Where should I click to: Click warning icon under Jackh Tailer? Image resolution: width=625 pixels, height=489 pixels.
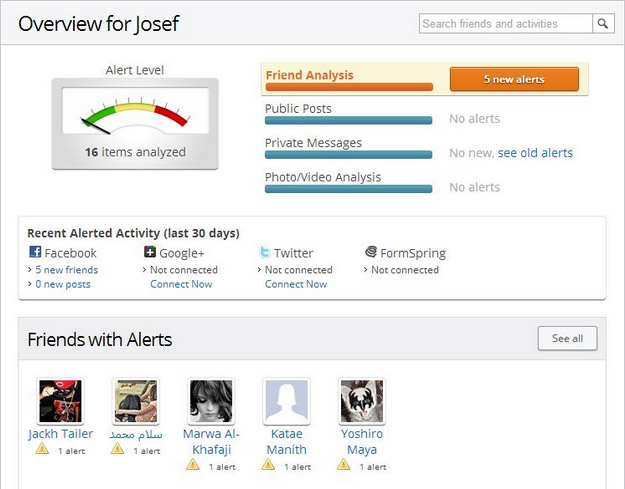point(42,450)
